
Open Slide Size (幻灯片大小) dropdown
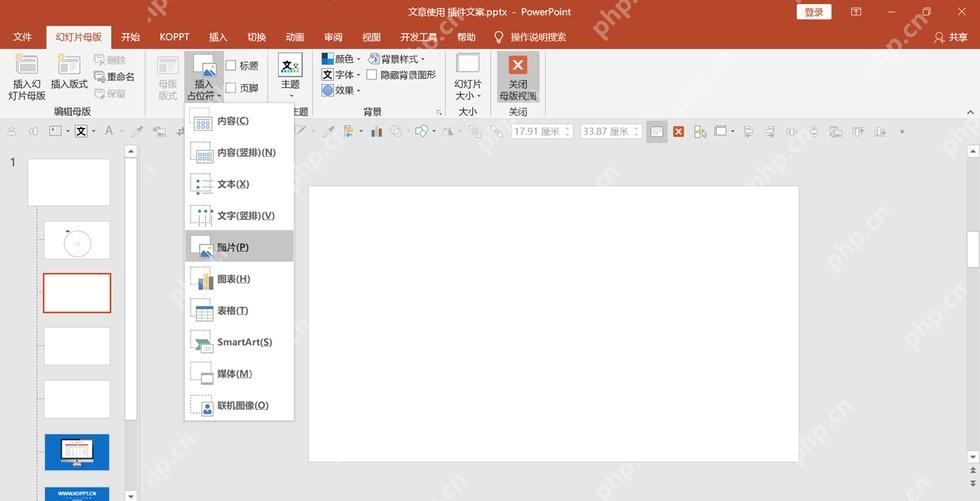[468, 76]
